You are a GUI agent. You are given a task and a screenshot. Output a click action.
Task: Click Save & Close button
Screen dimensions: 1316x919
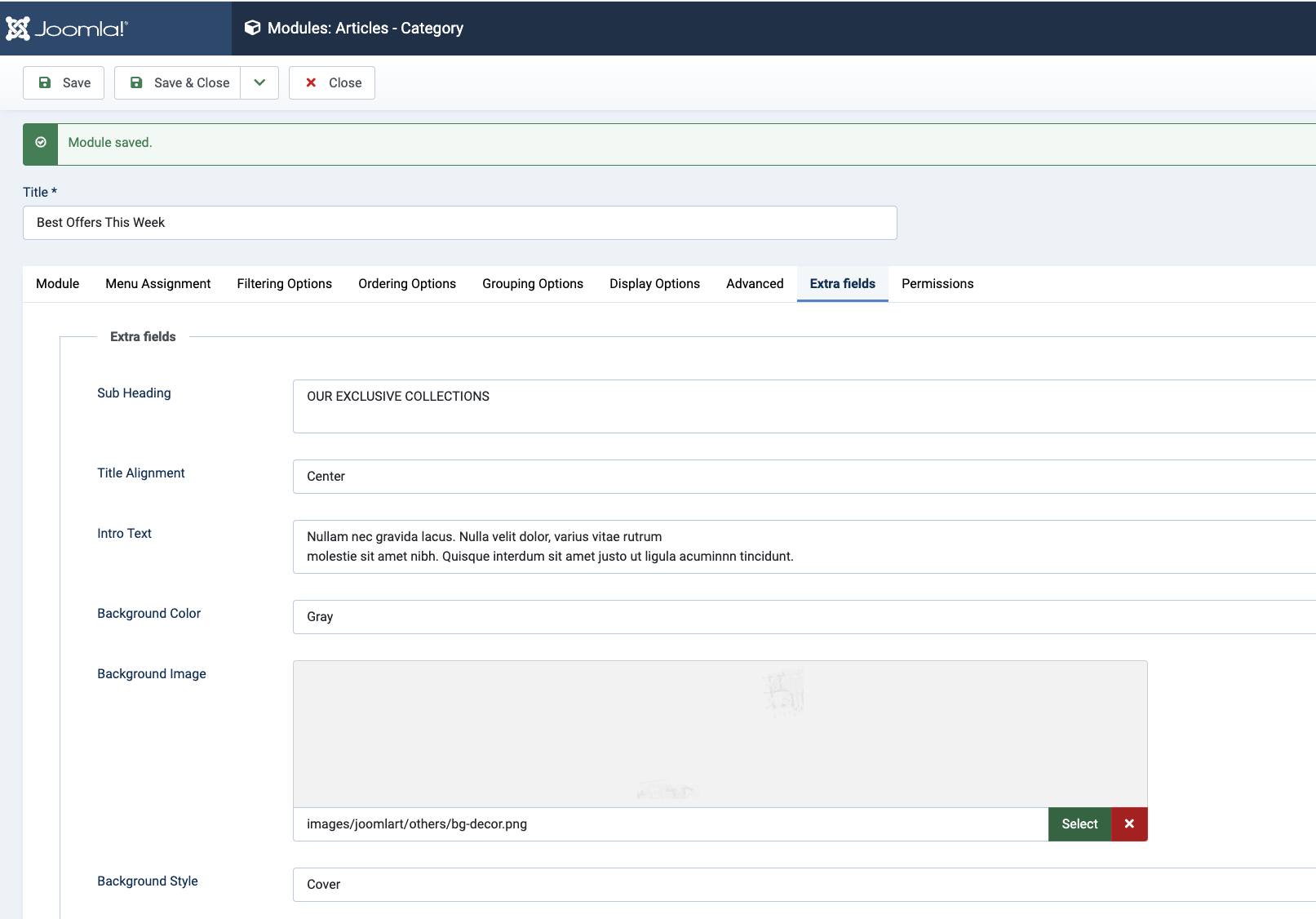click(x=179, y=83)
